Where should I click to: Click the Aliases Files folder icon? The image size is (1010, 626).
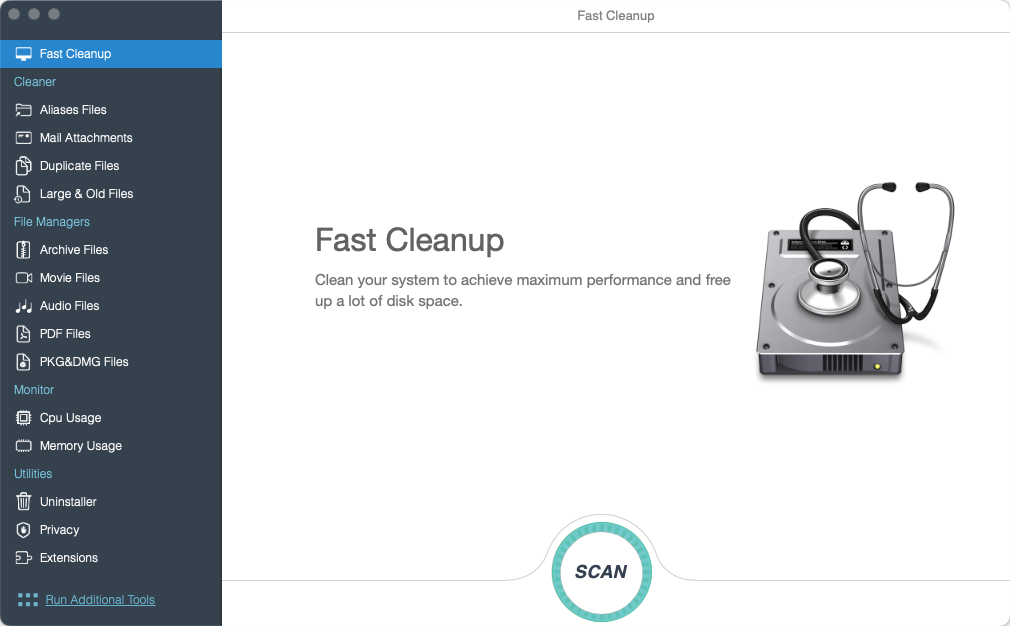click(23, 110)
